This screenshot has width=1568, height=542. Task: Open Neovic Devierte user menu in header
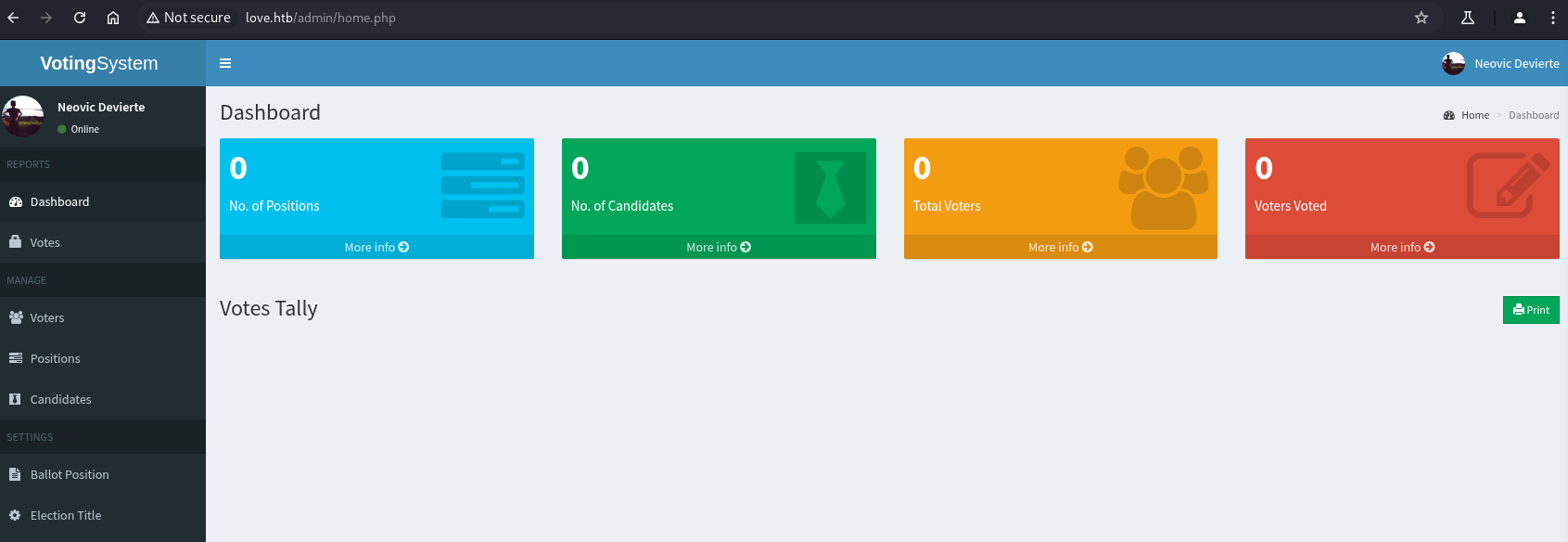[1500, 63]
